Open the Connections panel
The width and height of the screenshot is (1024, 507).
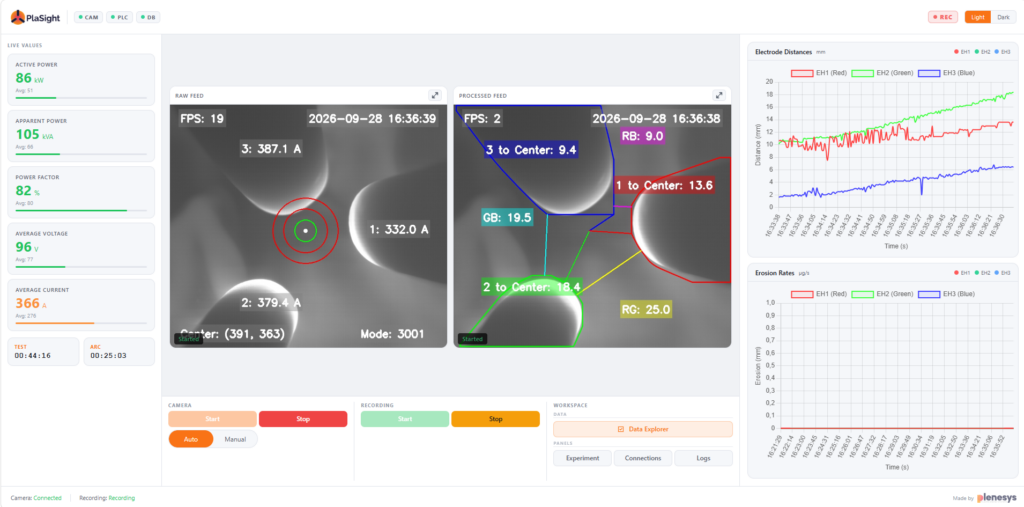(x=643, y=458)
